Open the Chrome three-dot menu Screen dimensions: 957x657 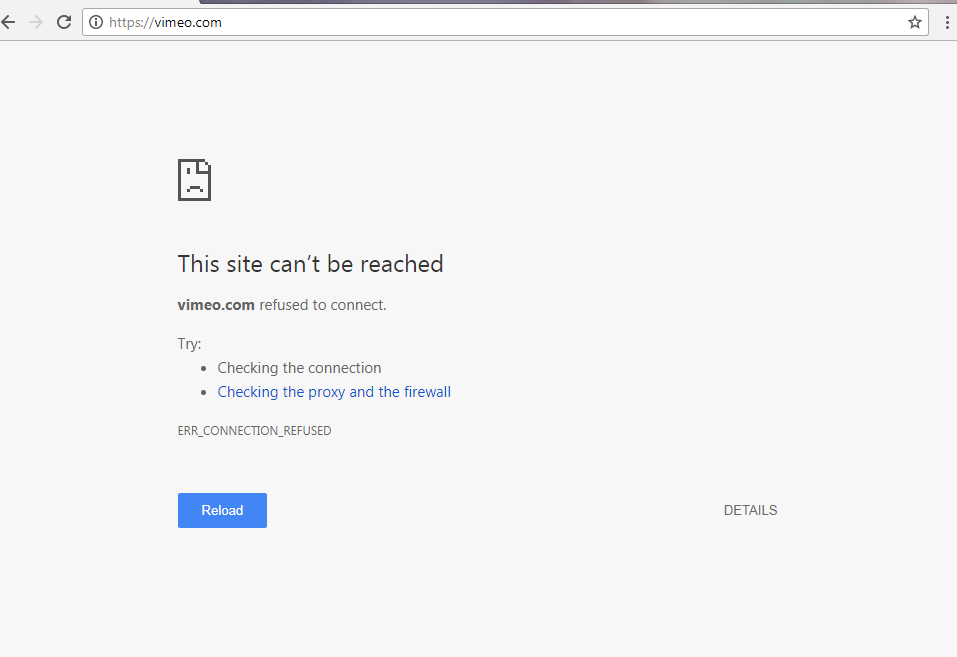coord(947,23)
